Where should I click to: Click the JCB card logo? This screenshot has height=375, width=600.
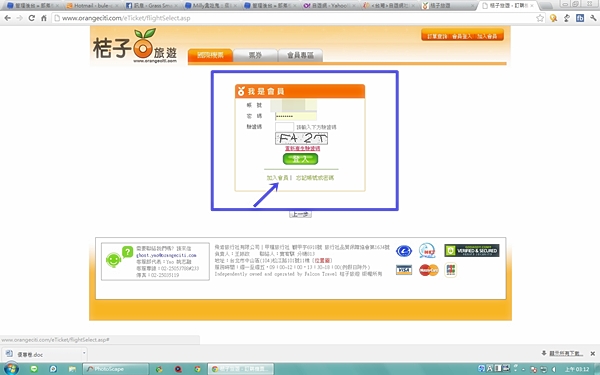(451, 270)
